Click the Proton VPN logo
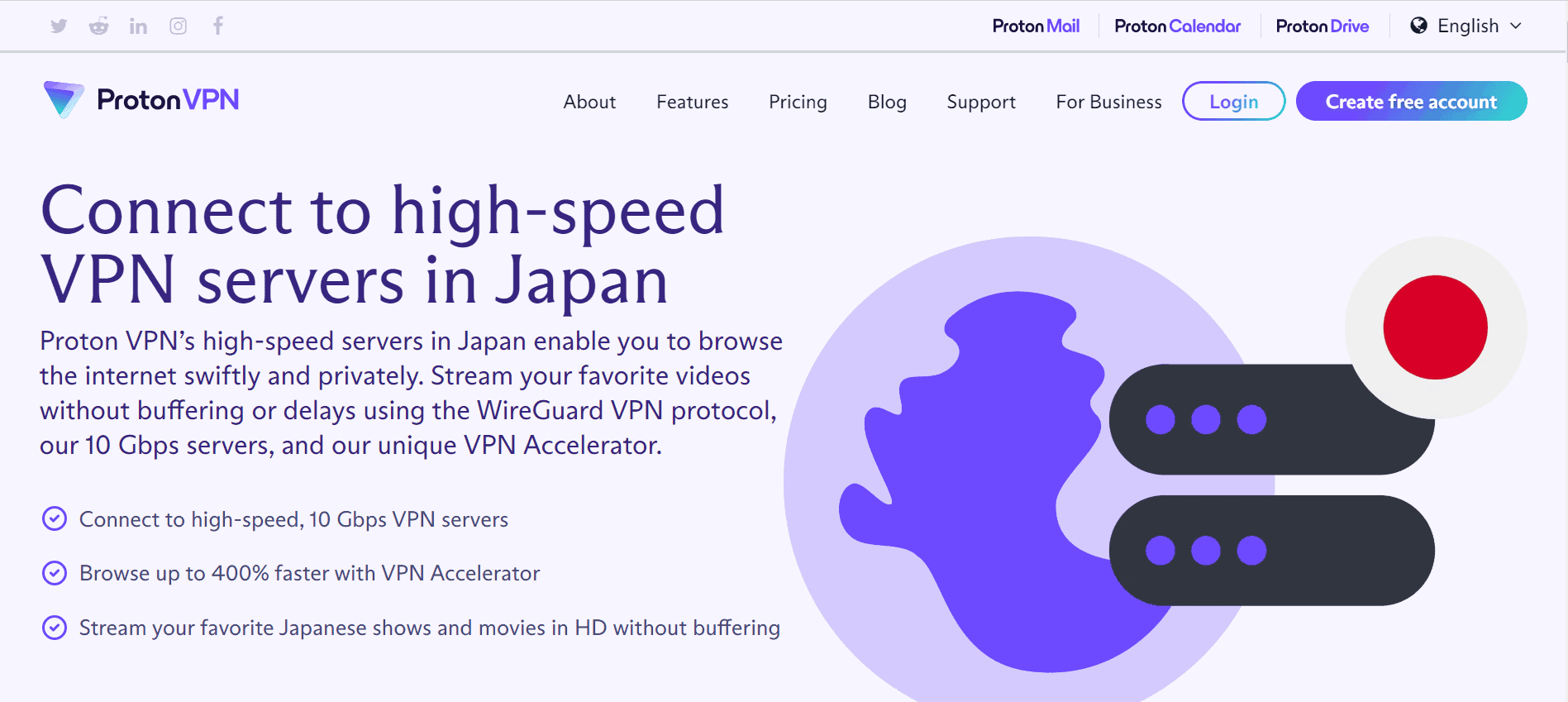Image resolution: width=1568 pixels, height=702 pixels. [x=141, y=100]
